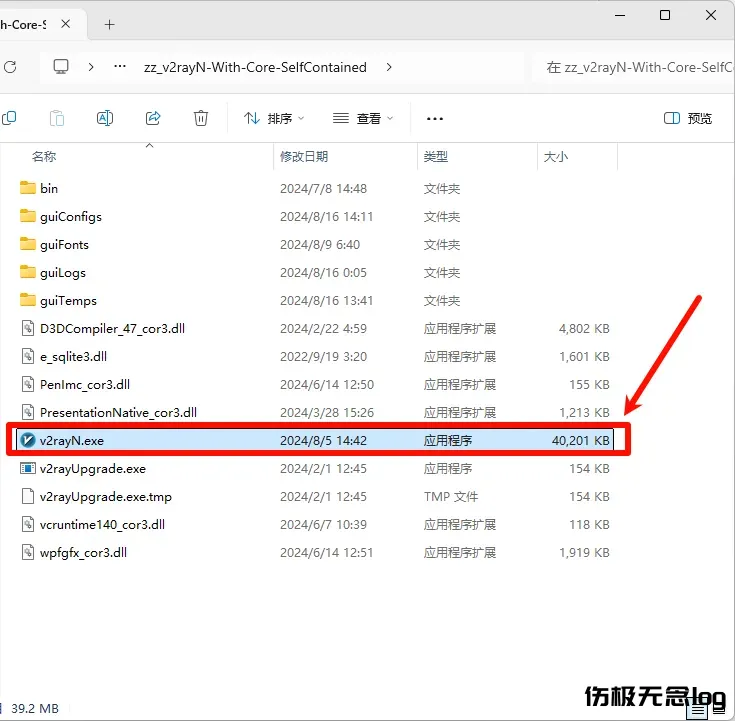This screenshot has height=721, width=735.
Task: Click the PenImc_cor3.dll file icon
Action: pyautogui.click(x=28, y=384)
